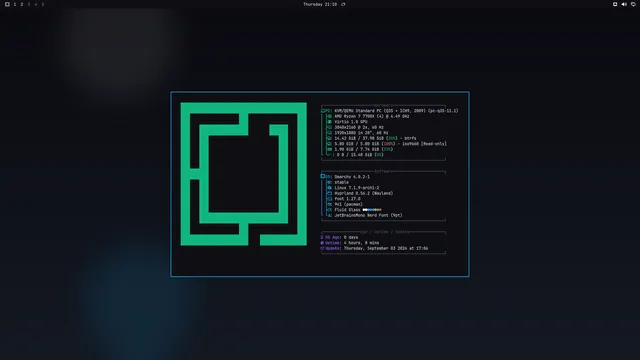The width and height of the screenshot is (640, 360).
Task: Click the Update icon in the last row
Action: [x=322, y=248]
